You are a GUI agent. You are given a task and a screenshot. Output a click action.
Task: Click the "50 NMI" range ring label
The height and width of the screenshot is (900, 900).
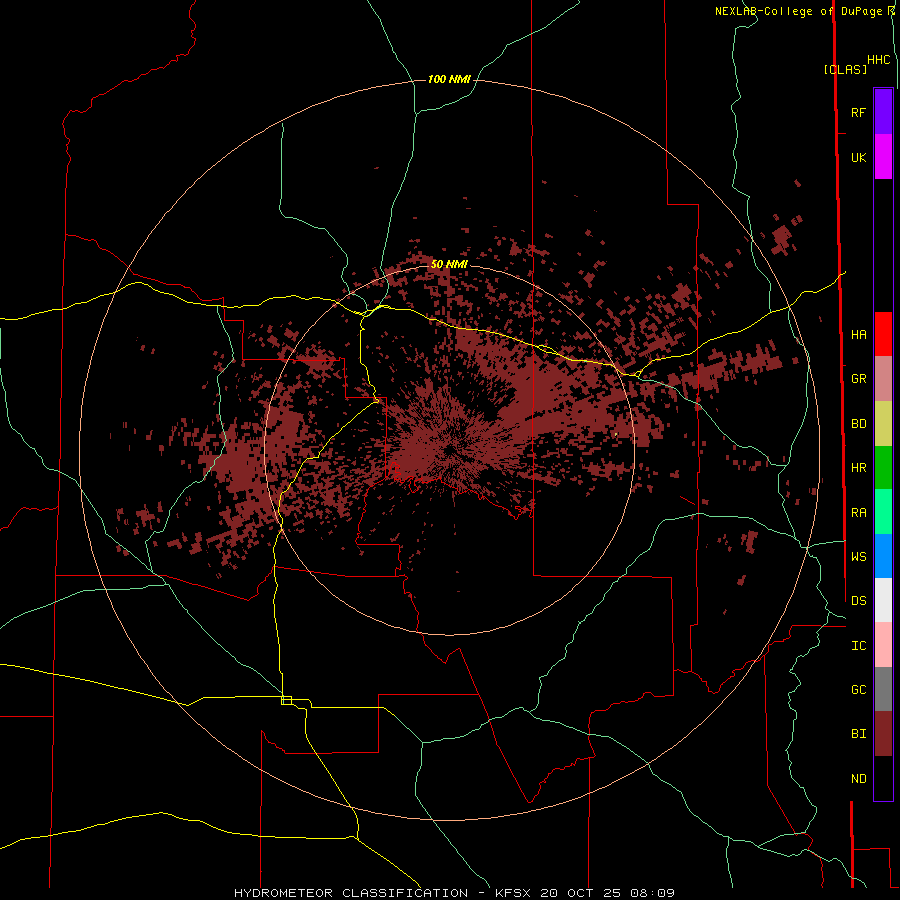[449, 264]
